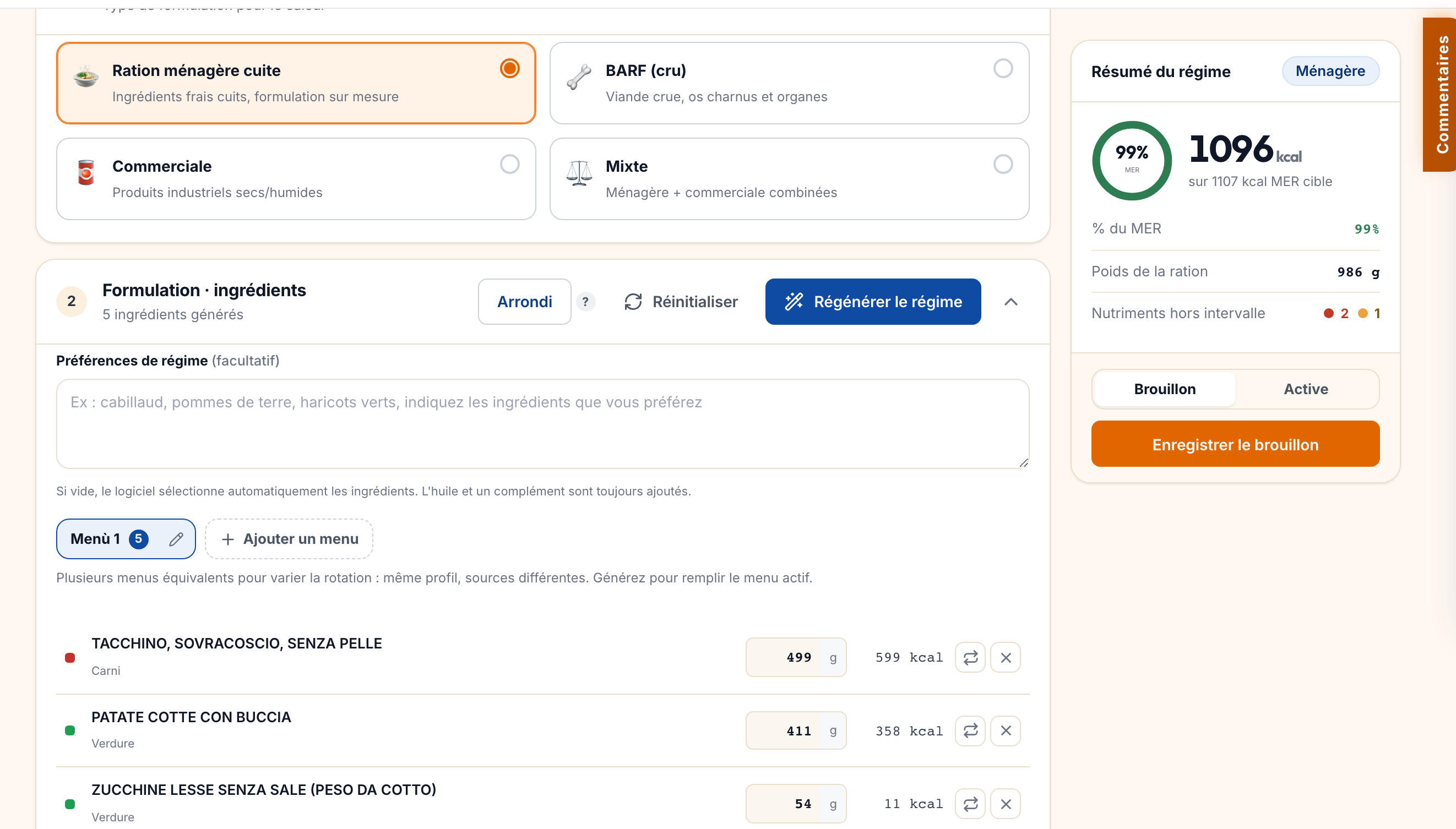Image resolution: width=1456 pixels, height=829 pixels.
Task: Click 'ZUCCHINE LESSE SENZA SALE' name
Action: click(264, 790)
